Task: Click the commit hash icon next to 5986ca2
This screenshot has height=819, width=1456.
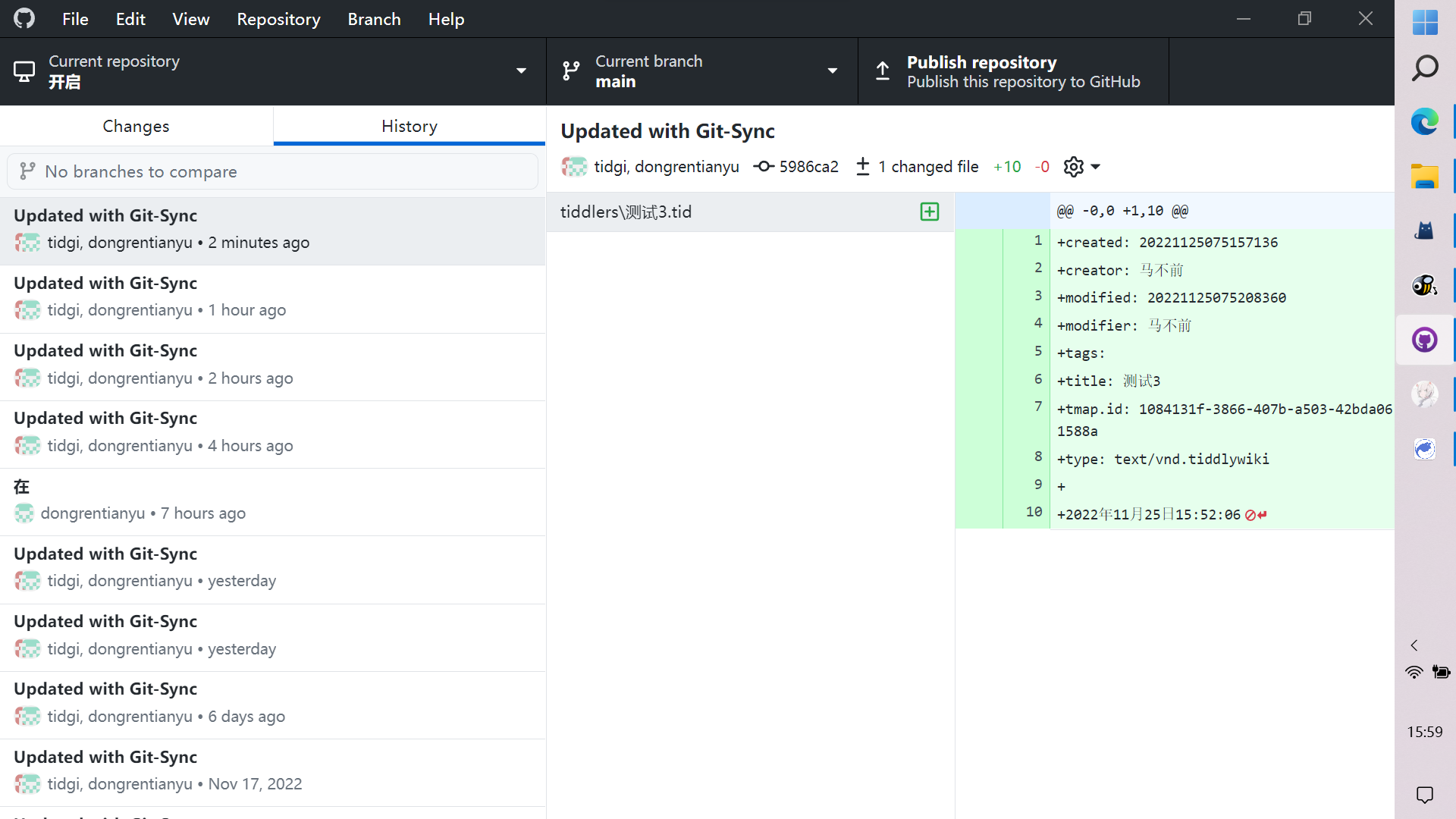Action: [764, 167]
